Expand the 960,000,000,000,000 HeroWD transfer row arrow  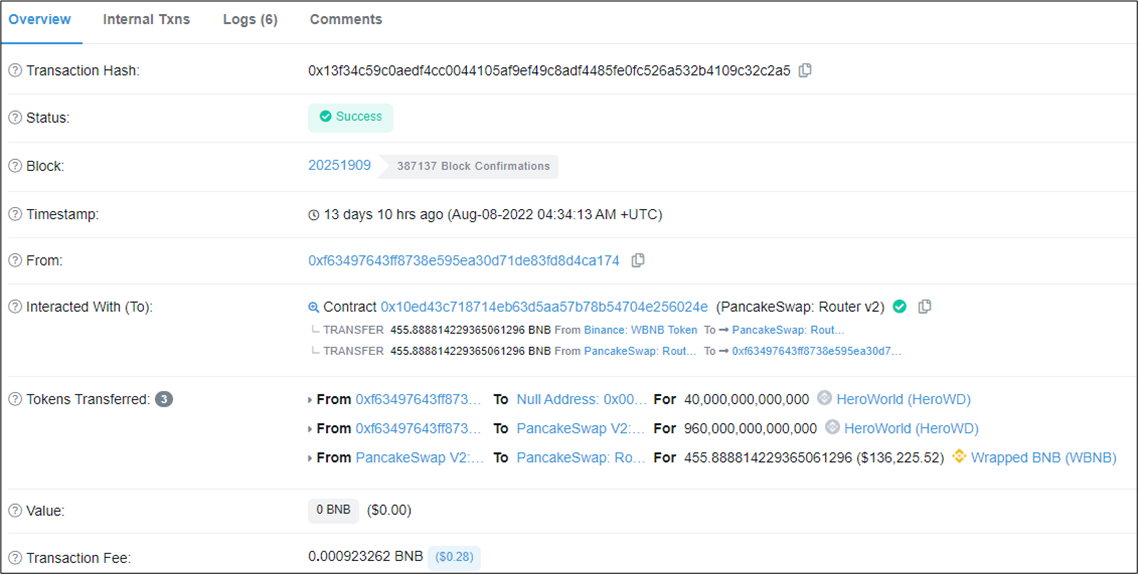[x=311, y=429]
